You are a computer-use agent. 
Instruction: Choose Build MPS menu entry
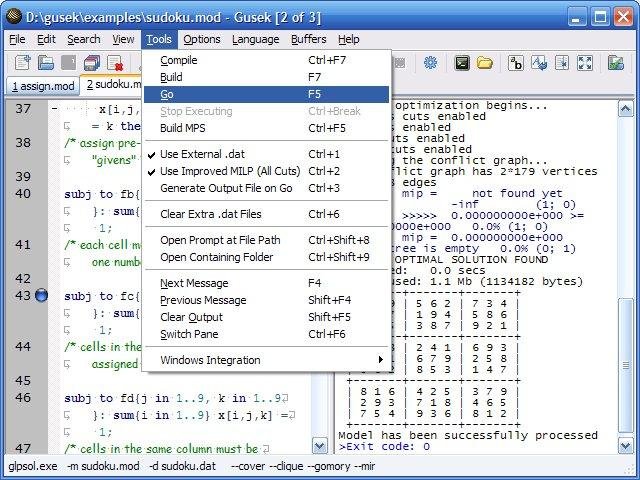(266, 128)
